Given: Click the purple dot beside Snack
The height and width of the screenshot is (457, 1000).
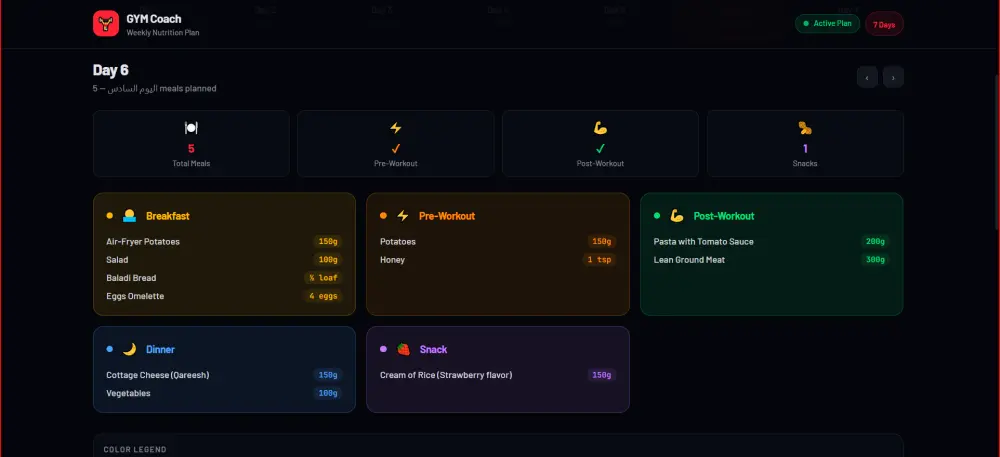Looking at the screenshot, I should coord(383,349).
